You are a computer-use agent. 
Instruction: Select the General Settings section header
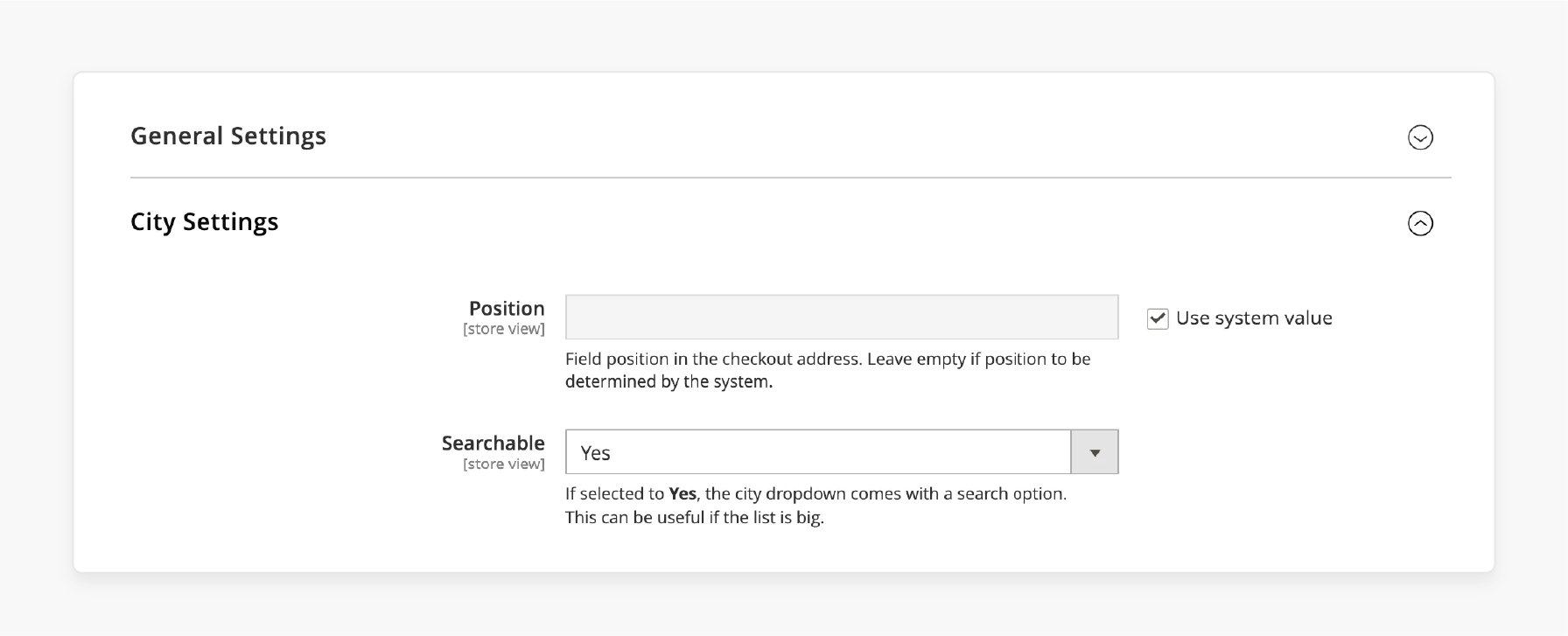[228, 136]
